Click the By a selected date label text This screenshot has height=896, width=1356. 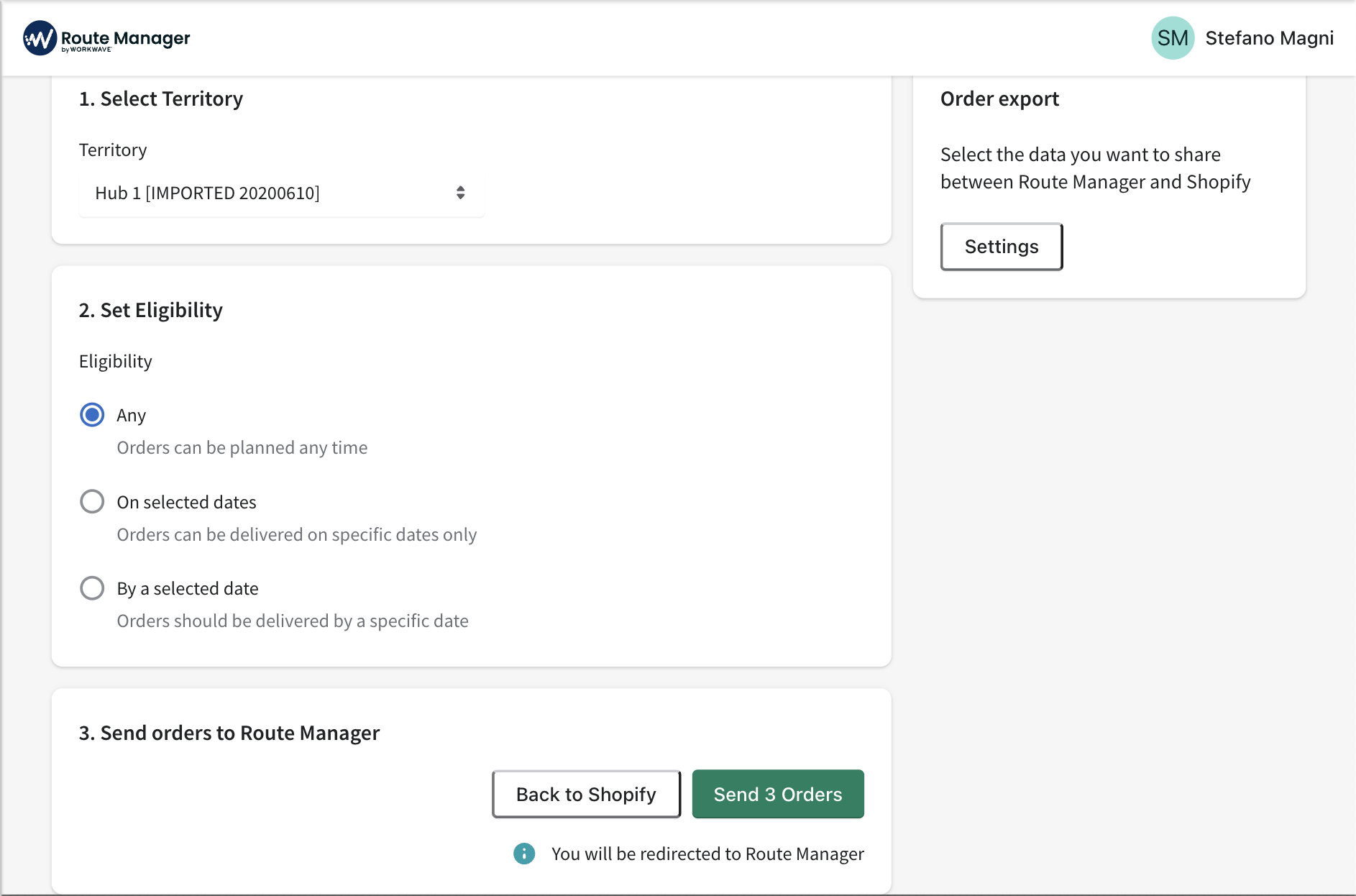click(188, 588)
